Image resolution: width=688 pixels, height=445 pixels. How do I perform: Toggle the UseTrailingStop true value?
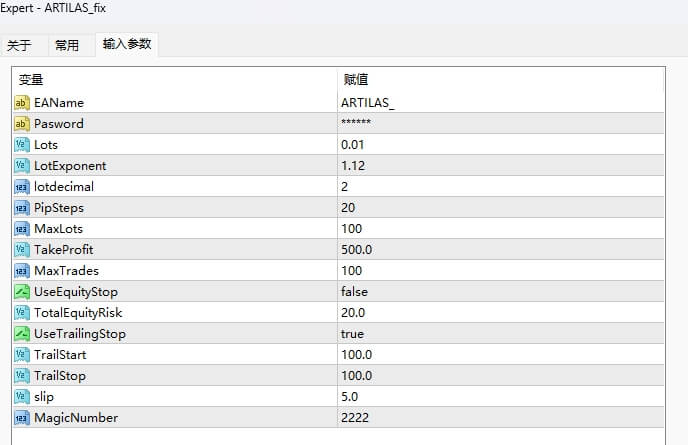[x=352, y=333]
